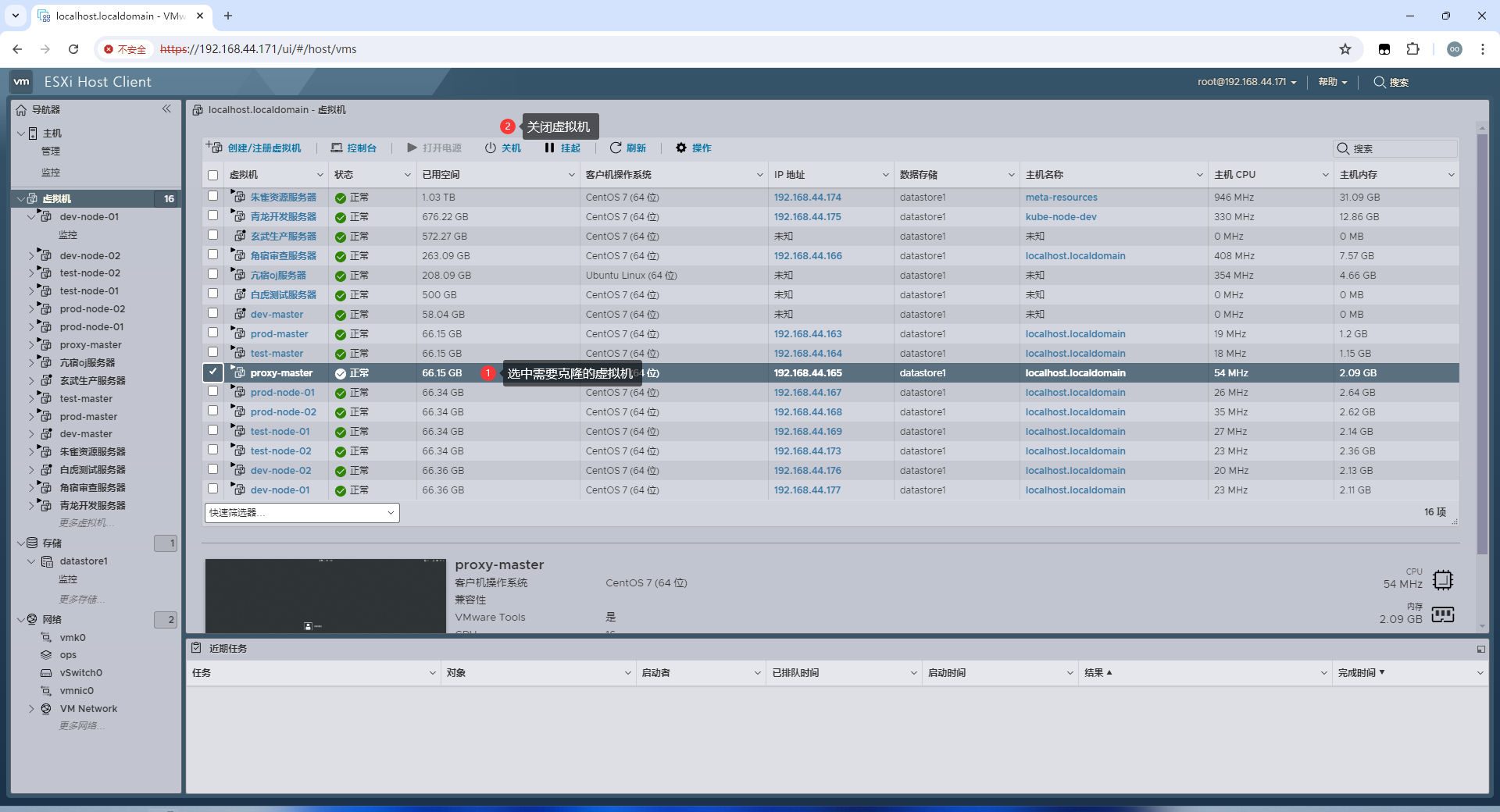
Task: Open Manage (管理) under Host
Action: pyautogui.click(x=51, y=151)
